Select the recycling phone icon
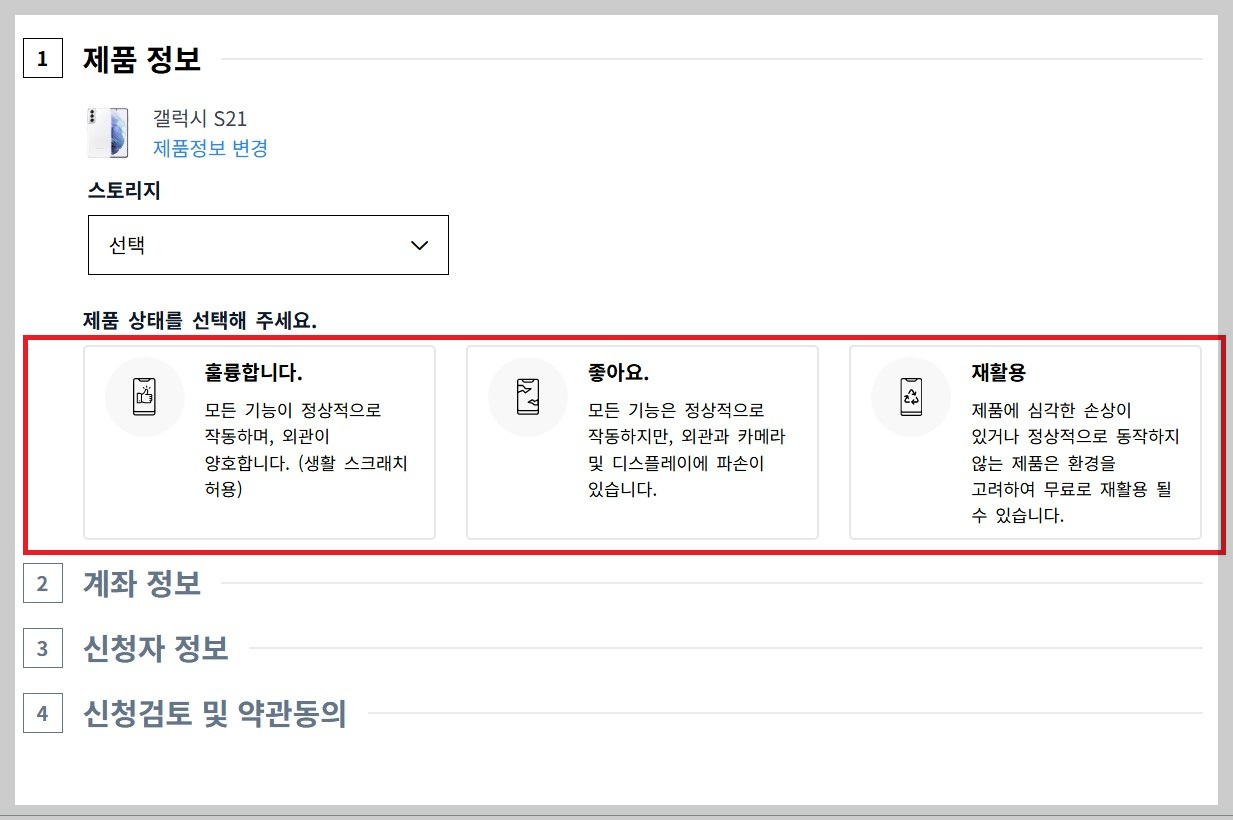 (910, 396)
